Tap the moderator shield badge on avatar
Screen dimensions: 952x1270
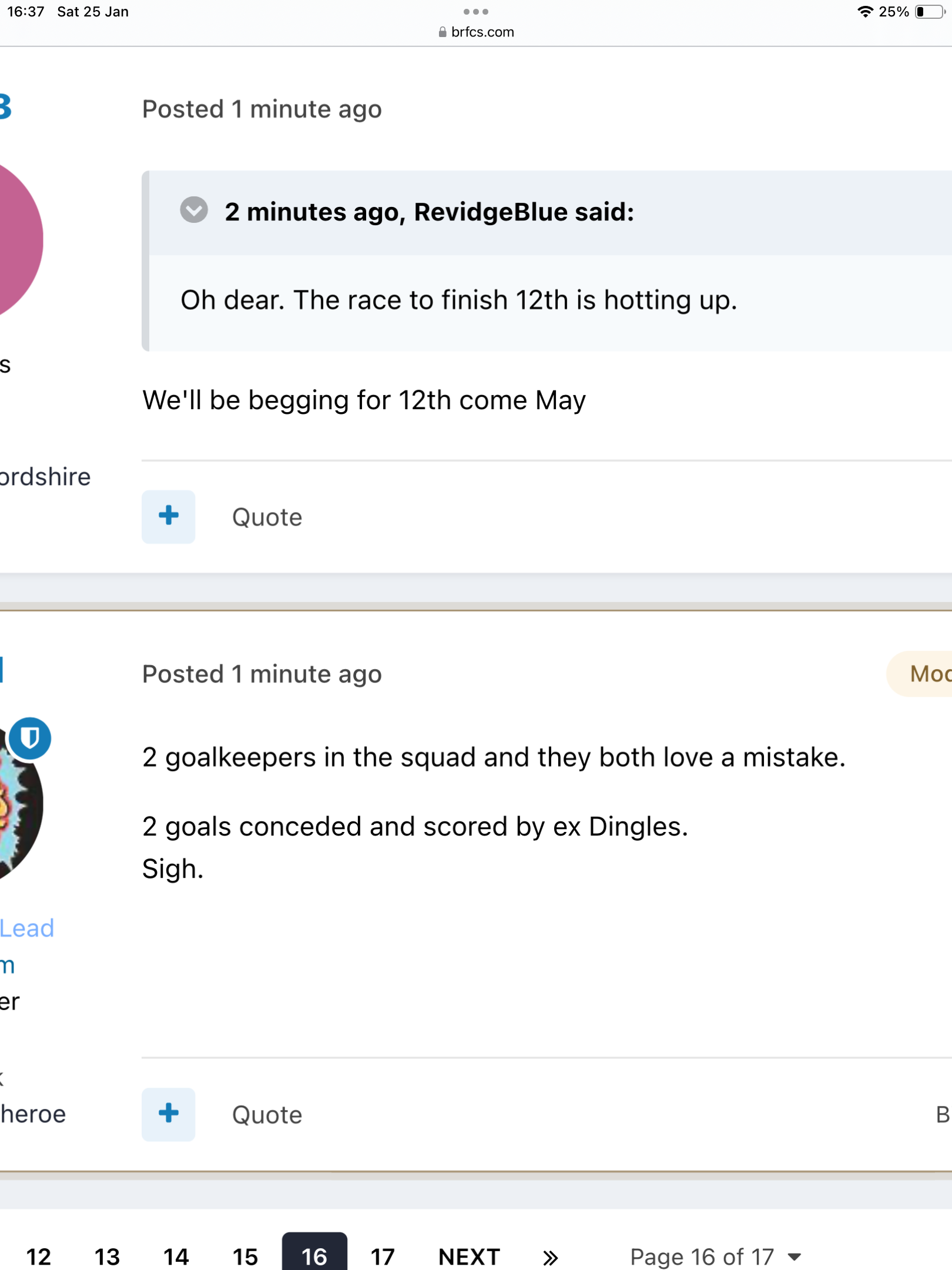30,738
